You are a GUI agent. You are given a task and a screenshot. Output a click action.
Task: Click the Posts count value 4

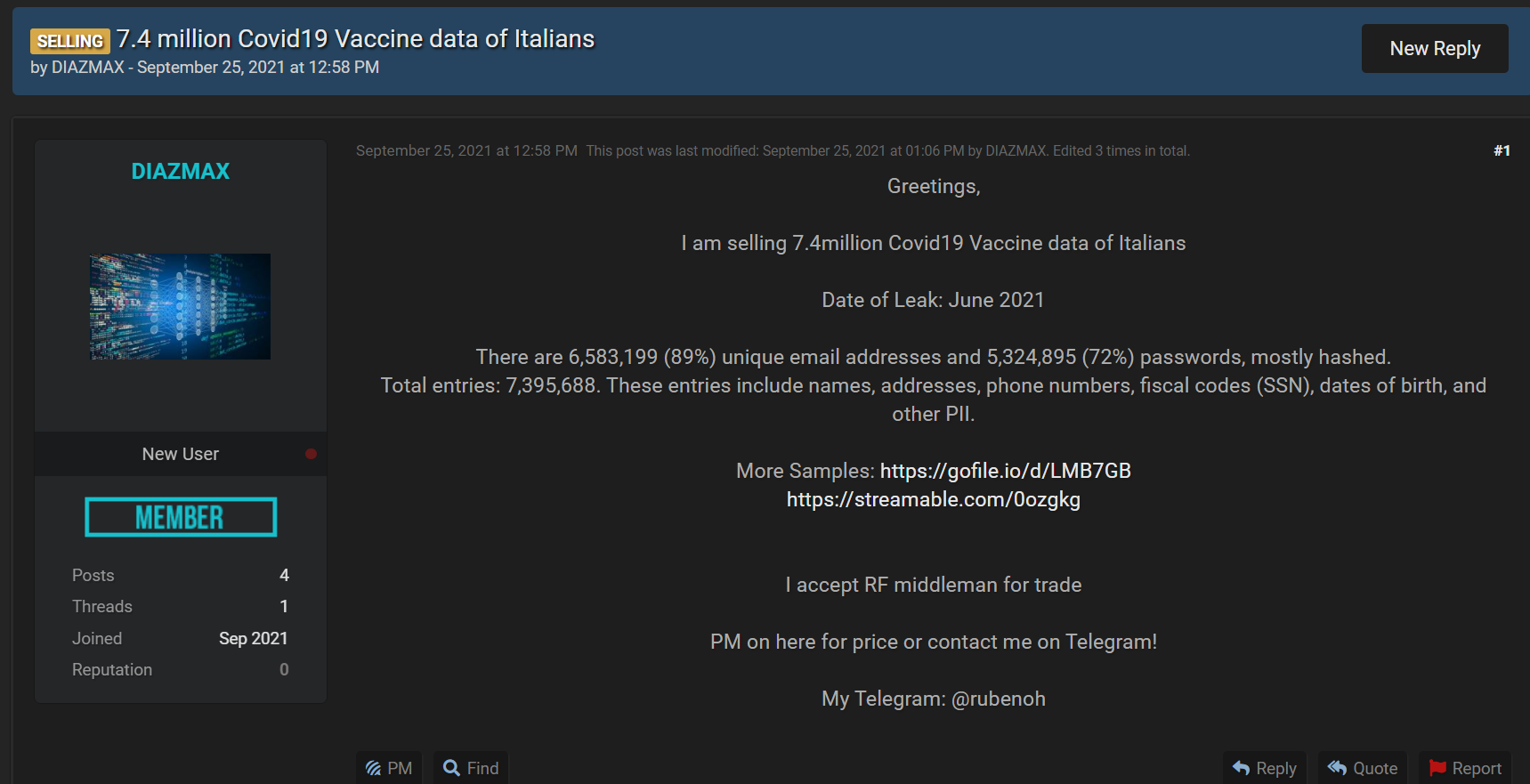click(284, 575)
